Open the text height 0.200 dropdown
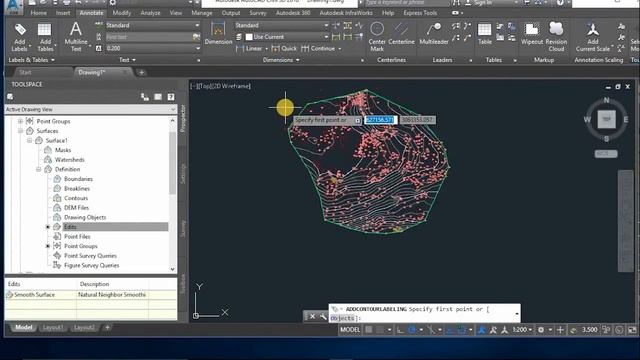The image size is (640, 360). pos(198,48)
